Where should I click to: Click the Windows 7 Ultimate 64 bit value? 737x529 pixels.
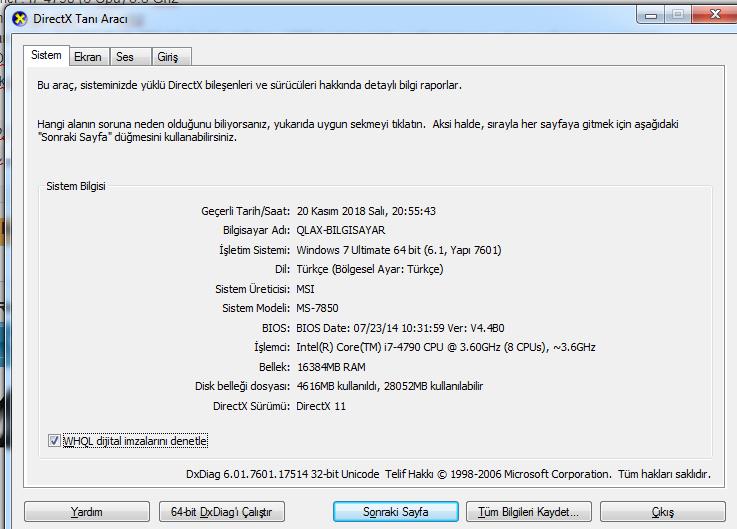click(399, 250)
